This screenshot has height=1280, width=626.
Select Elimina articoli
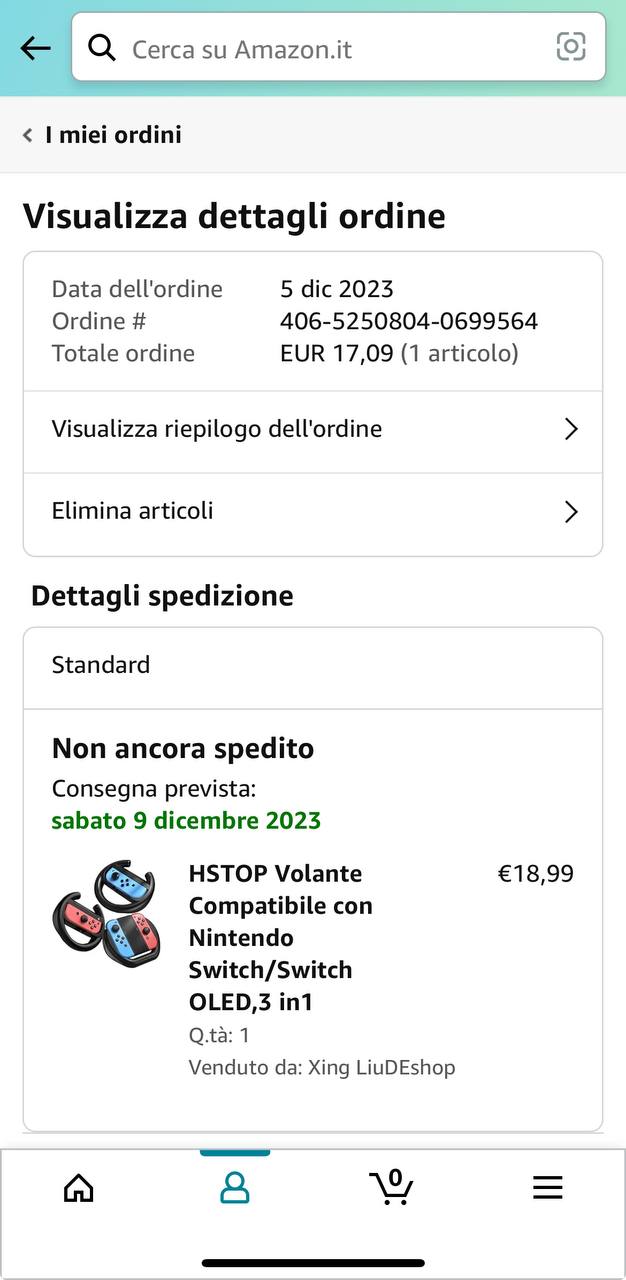pos(313,512)
